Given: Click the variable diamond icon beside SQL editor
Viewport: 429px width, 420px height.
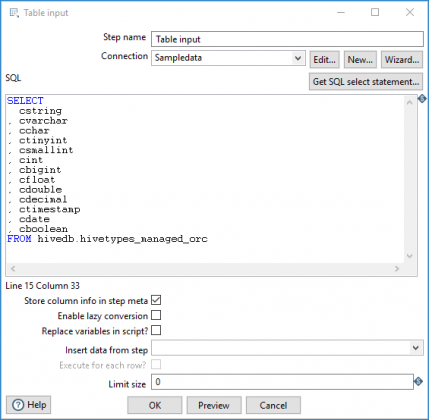Looking at the screenshot, I should pos(422,99).
